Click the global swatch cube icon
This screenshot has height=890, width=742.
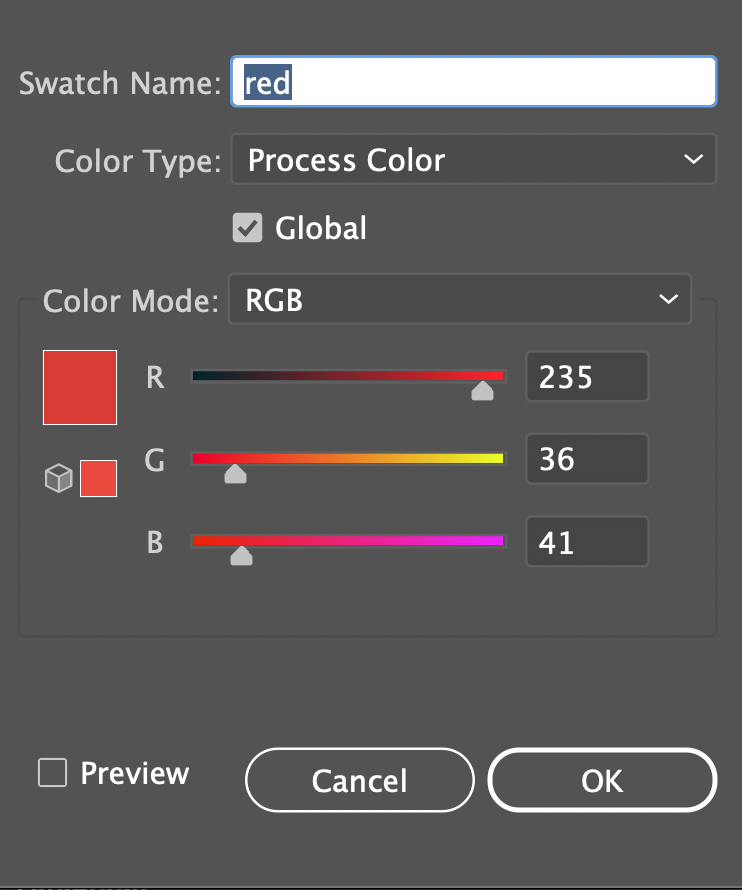[57, 478]
